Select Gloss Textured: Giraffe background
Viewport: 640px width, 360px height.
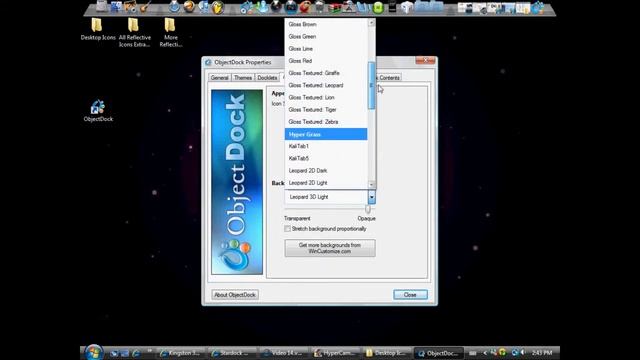pyautogui.click(x=326, y=73)
